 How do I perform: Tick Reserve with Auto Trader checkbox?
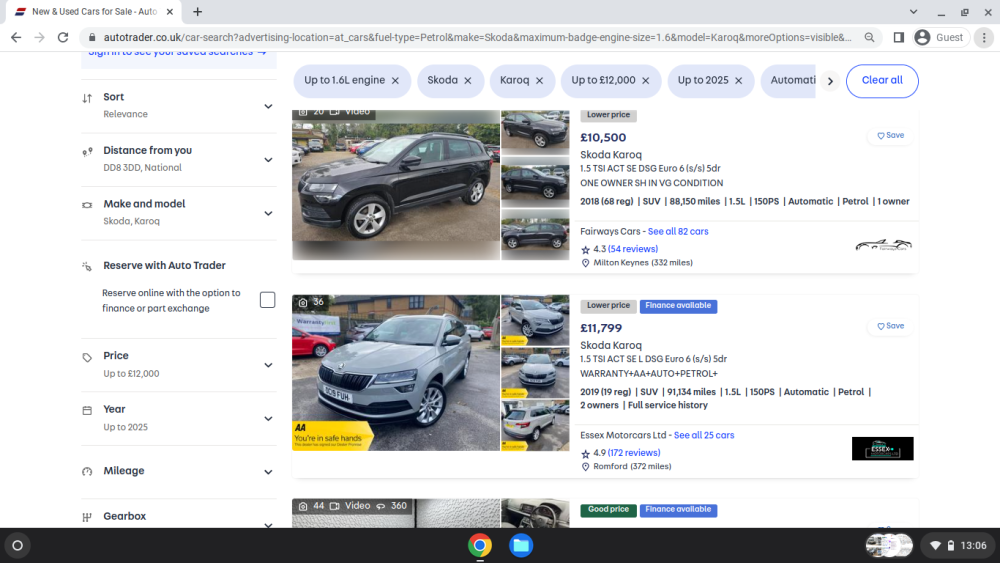point(267,300)
